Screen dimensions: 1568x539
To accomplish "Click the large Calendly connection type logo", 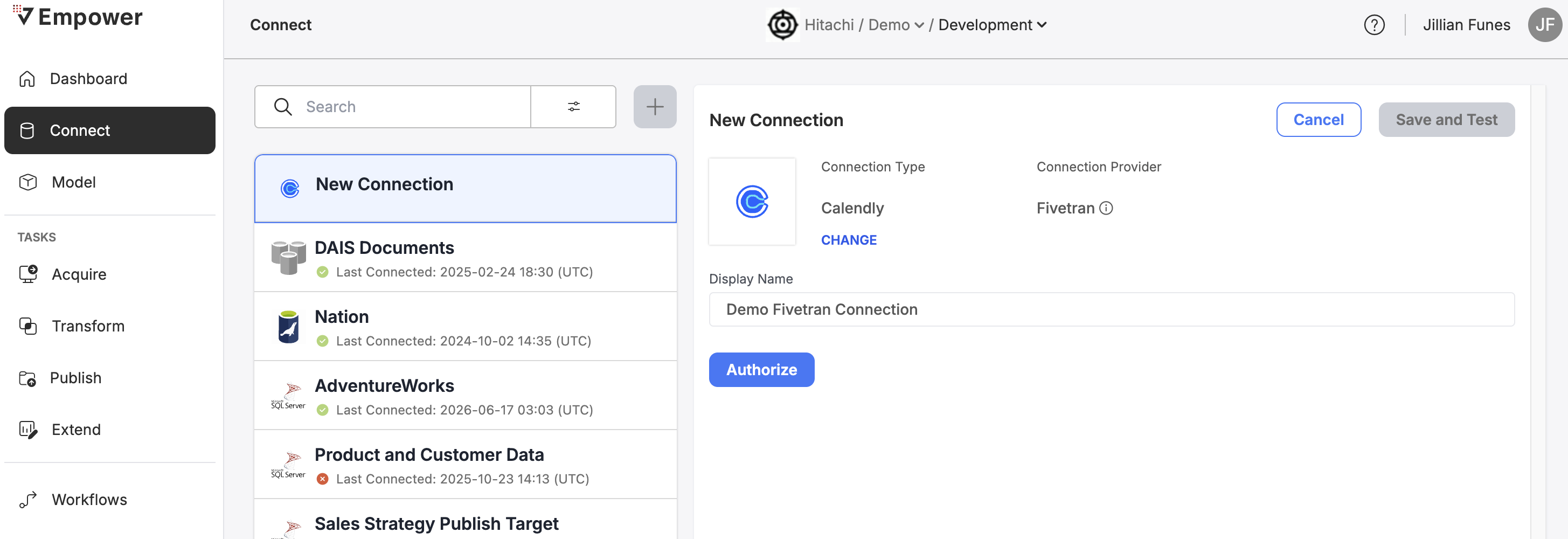I will (x=752, y=202).
